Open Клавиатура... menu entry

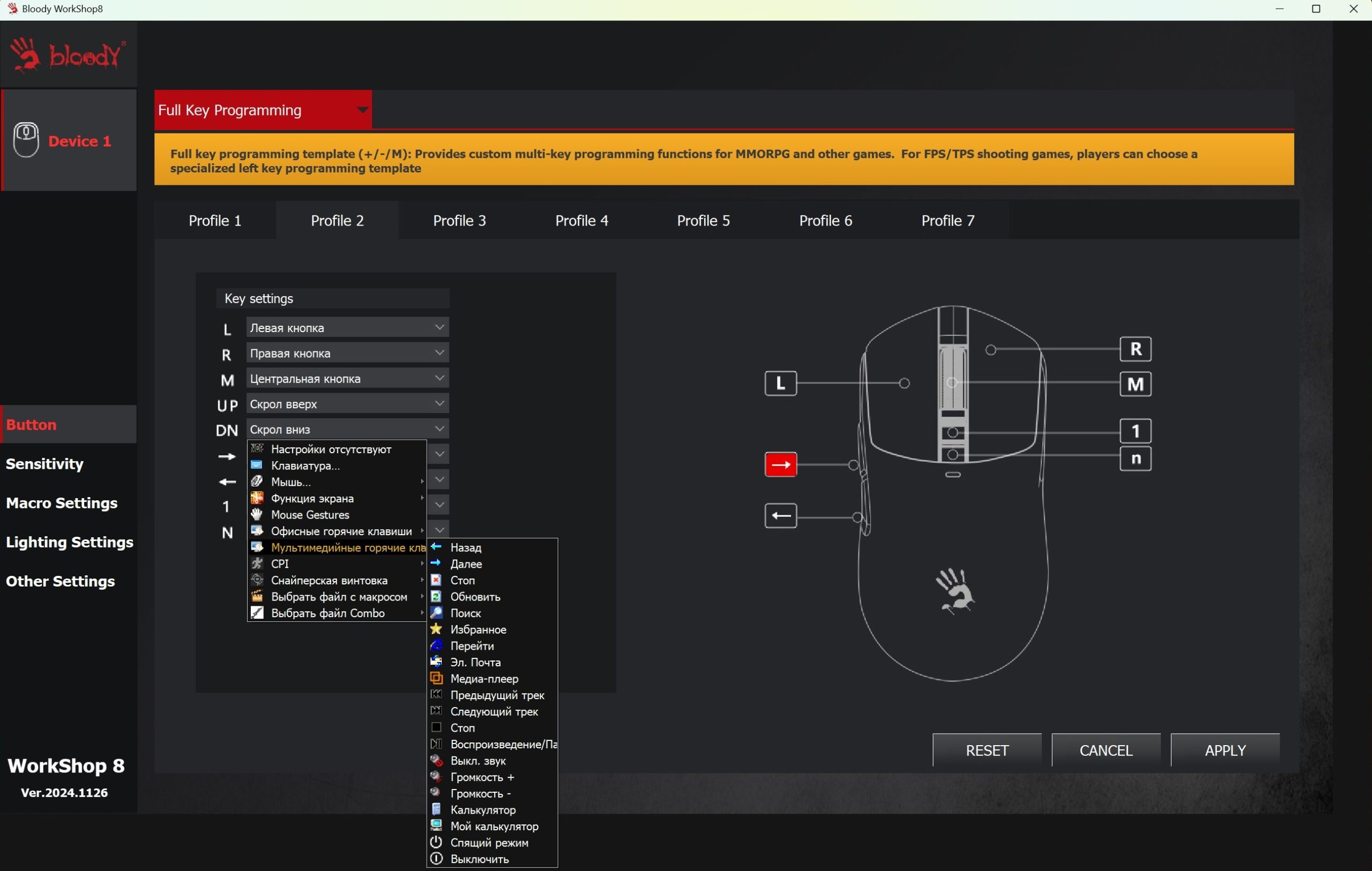pyautogui.click(x=337, y=466)
